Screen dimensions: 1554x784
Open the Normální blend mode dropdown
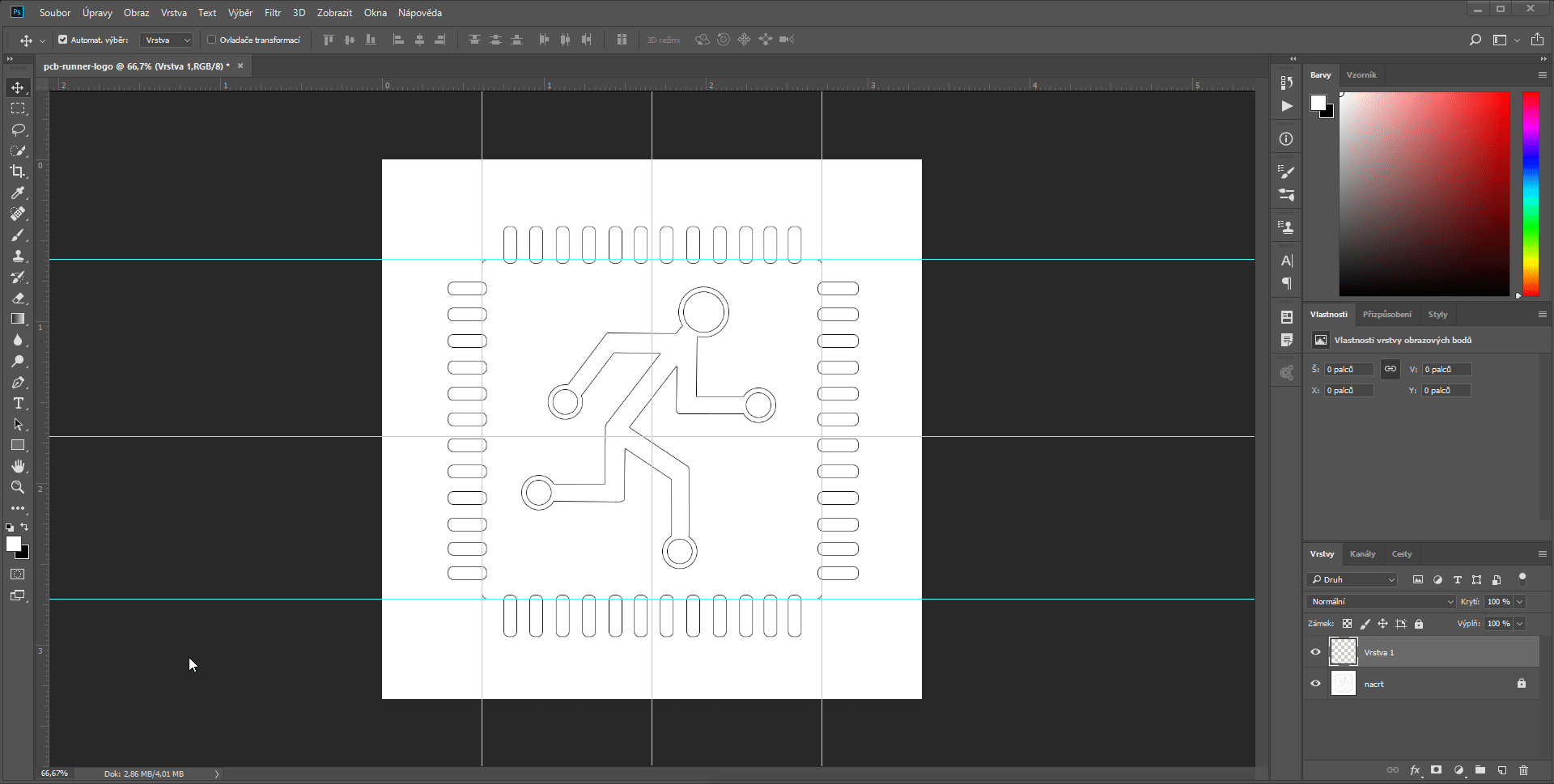tap(1449, 601)
